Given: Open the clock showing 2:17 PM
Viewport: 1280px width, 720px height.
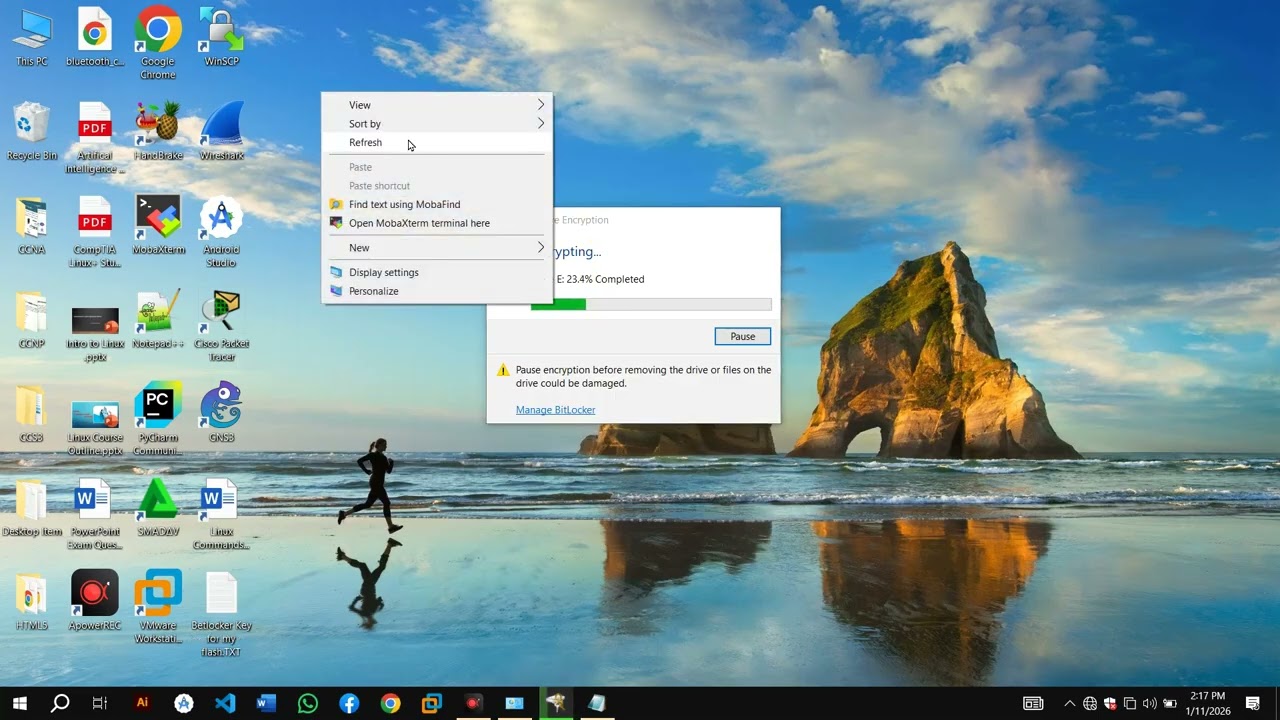Looking at the screenshot, I should point(1206,703).
